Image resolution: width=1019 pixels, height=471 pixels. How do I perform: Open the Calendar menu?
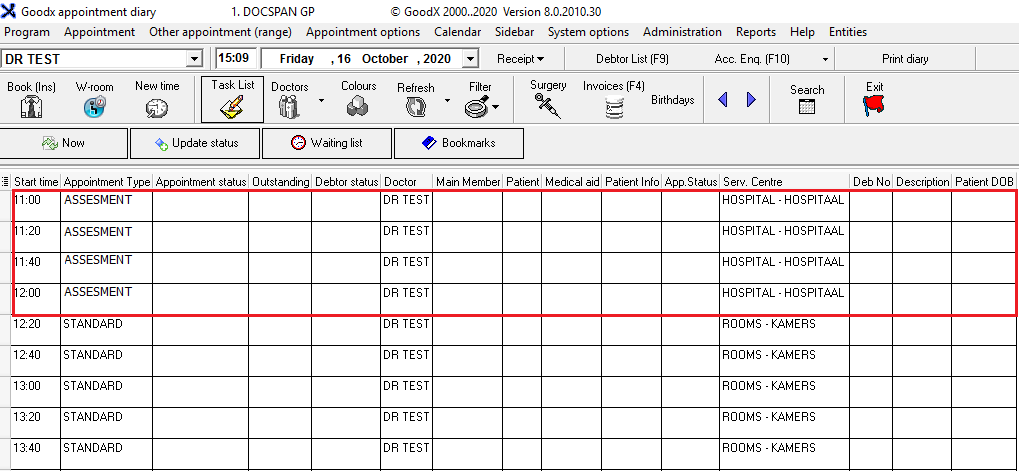(458, 32)
